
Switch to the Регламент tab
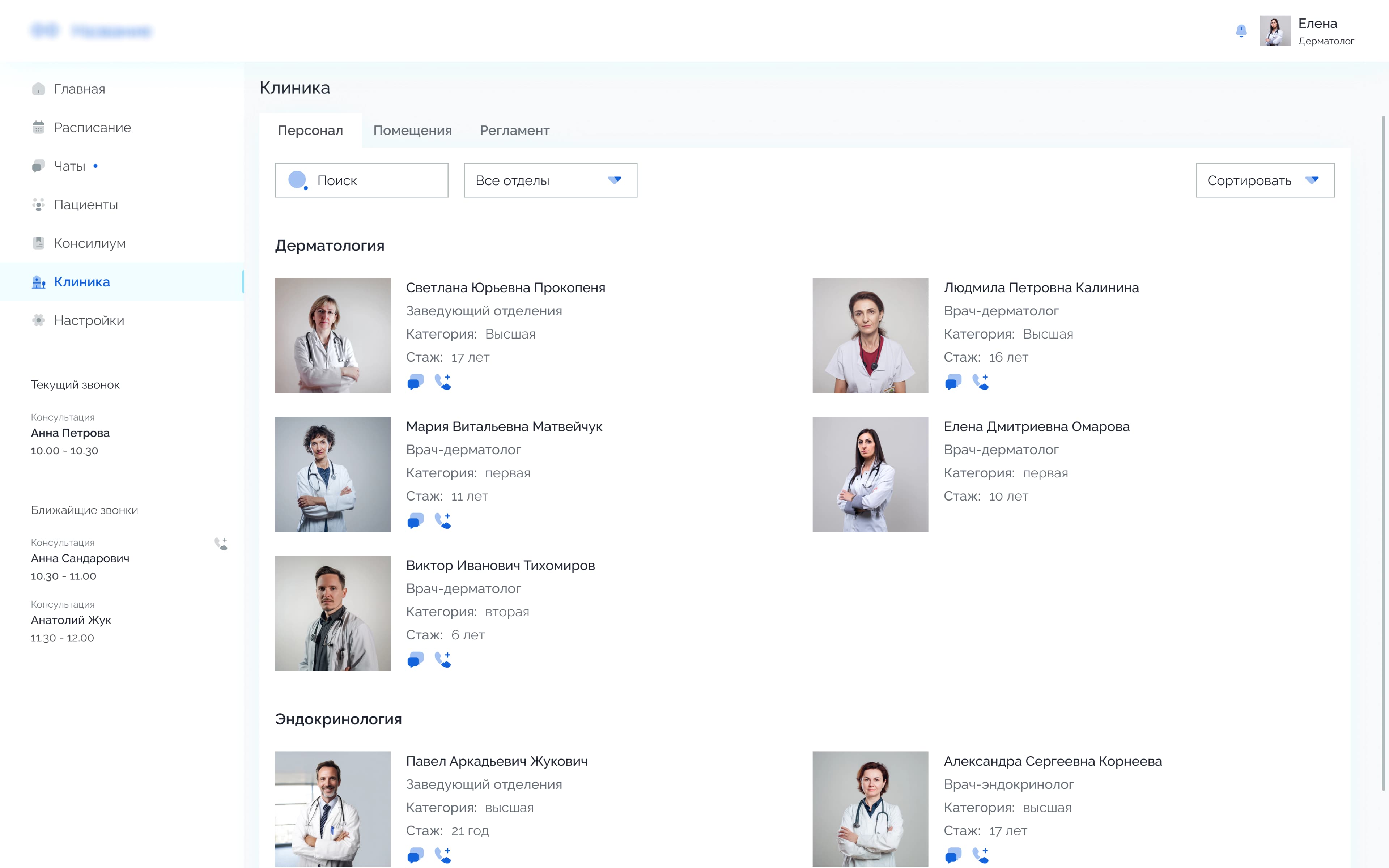pyautogui.click(x=514, y=130)
